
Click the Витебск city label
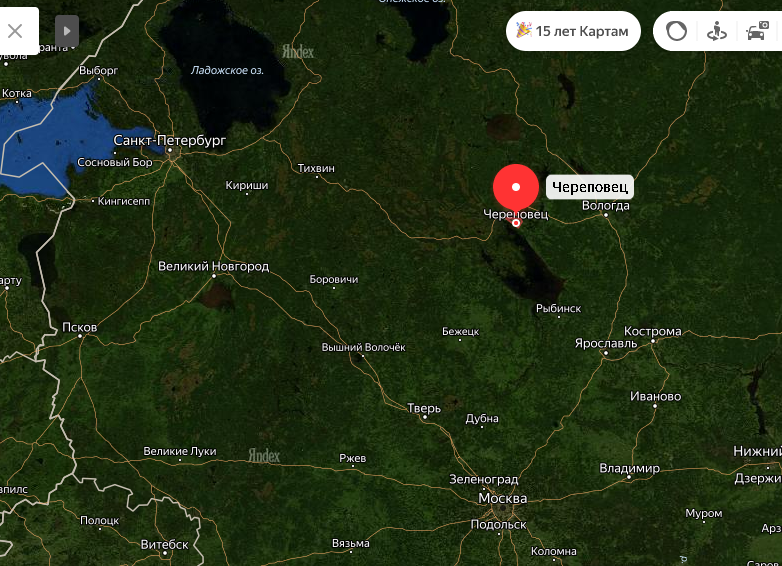(165, 544)
